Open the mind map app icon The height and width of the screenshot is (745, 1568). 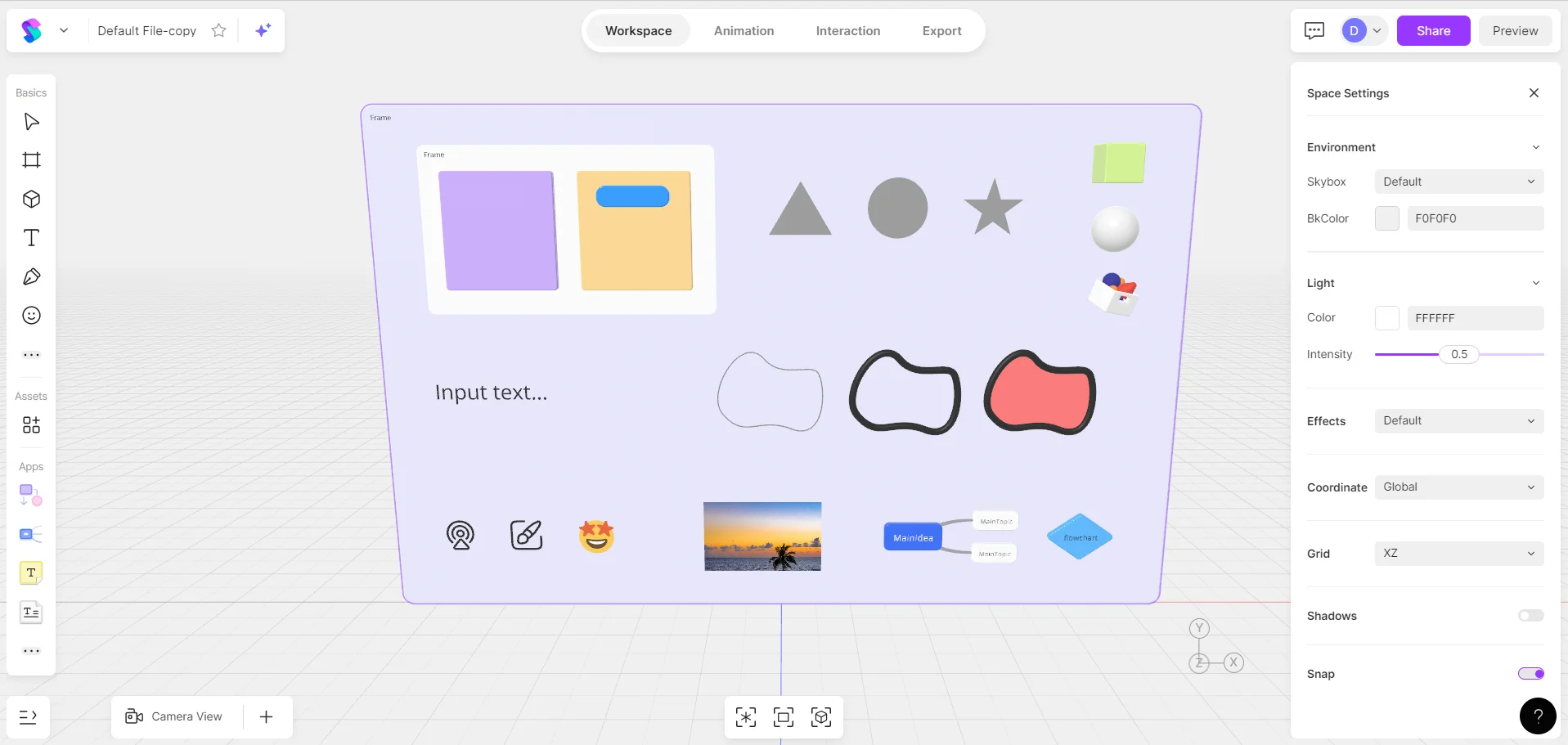point(31,534)
